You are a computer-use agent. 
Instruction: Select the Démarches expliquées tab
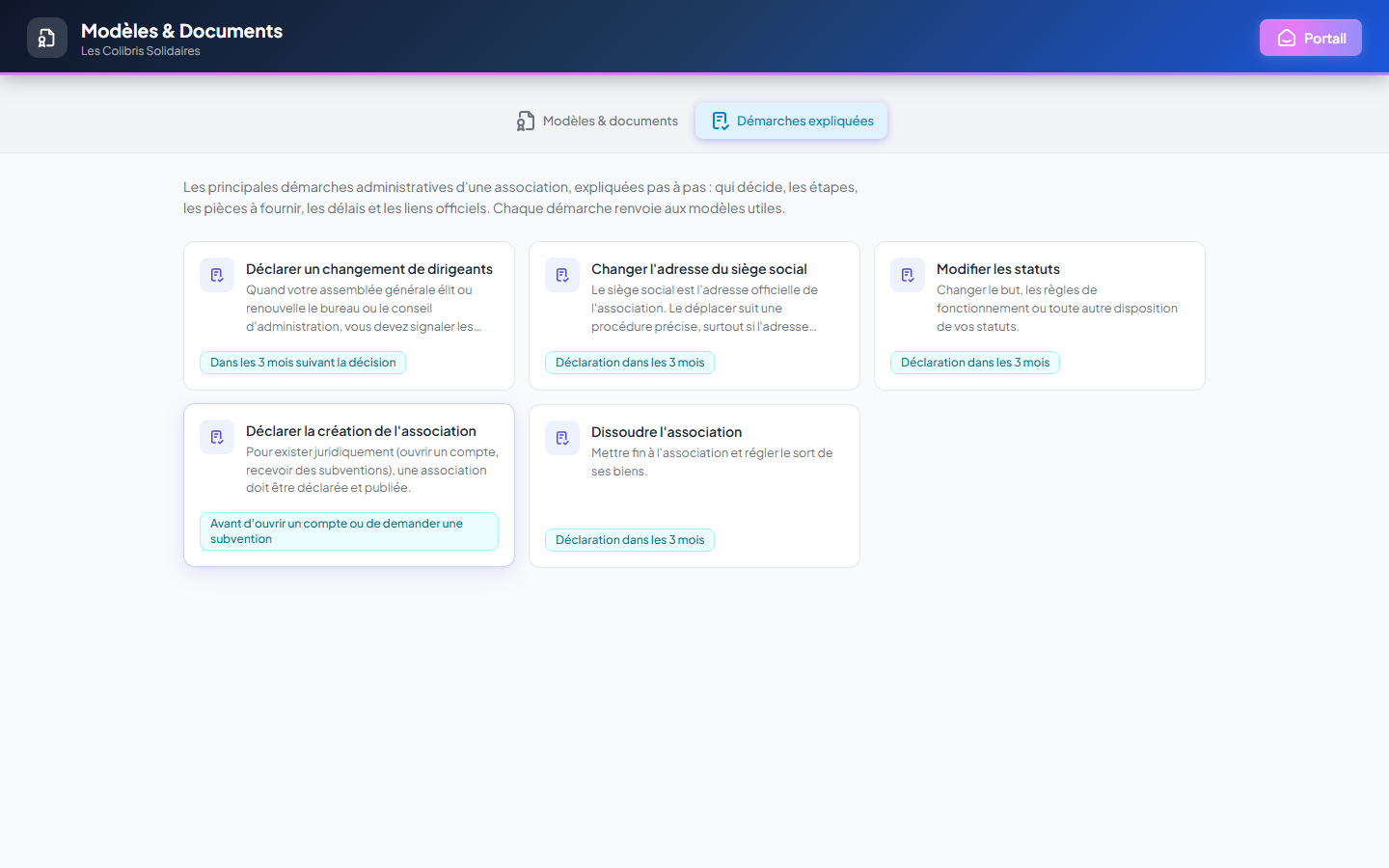coord(792,121)
